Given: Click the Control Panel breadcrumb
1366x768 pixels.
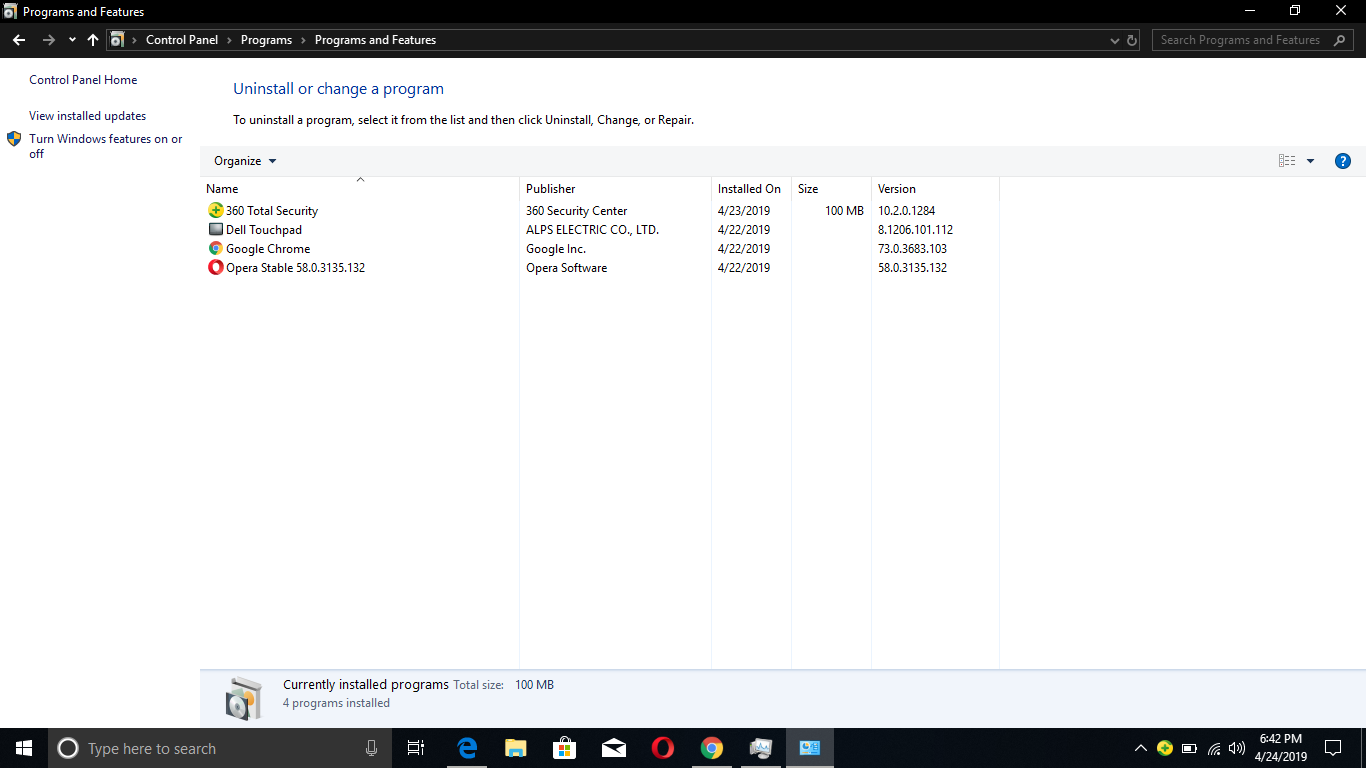Looking at the screenshot, I should point(182,40).
